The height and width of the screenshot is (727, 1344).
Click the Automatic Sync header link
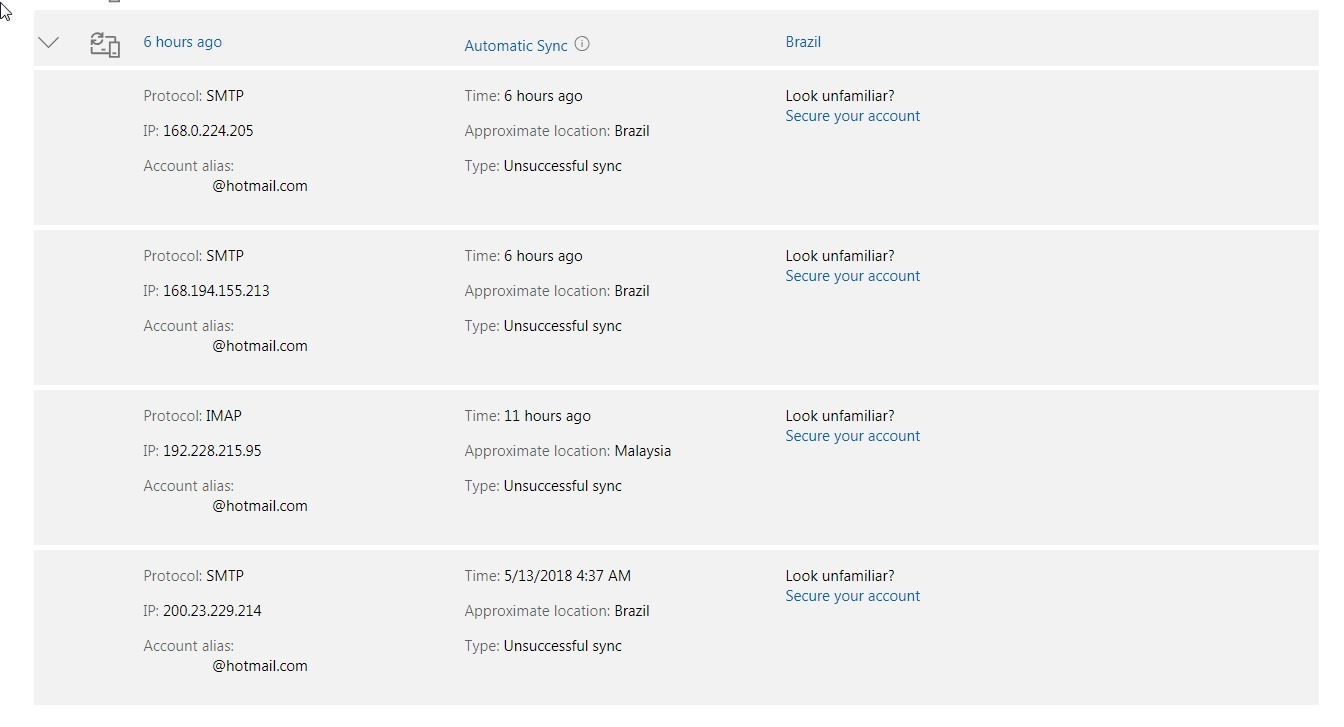(x=516, y=45)
